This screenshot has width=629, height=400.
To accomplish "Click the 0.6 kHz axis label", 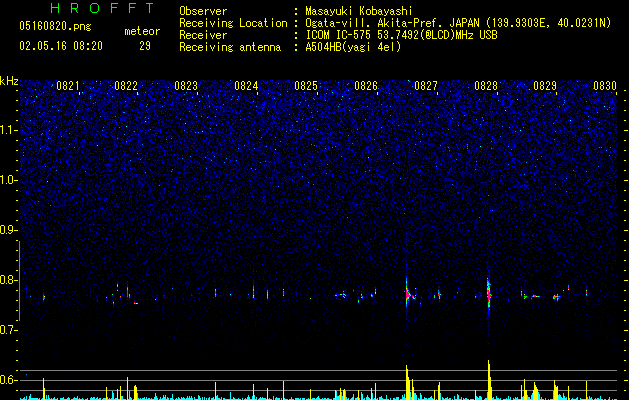I will pos(8,380).
